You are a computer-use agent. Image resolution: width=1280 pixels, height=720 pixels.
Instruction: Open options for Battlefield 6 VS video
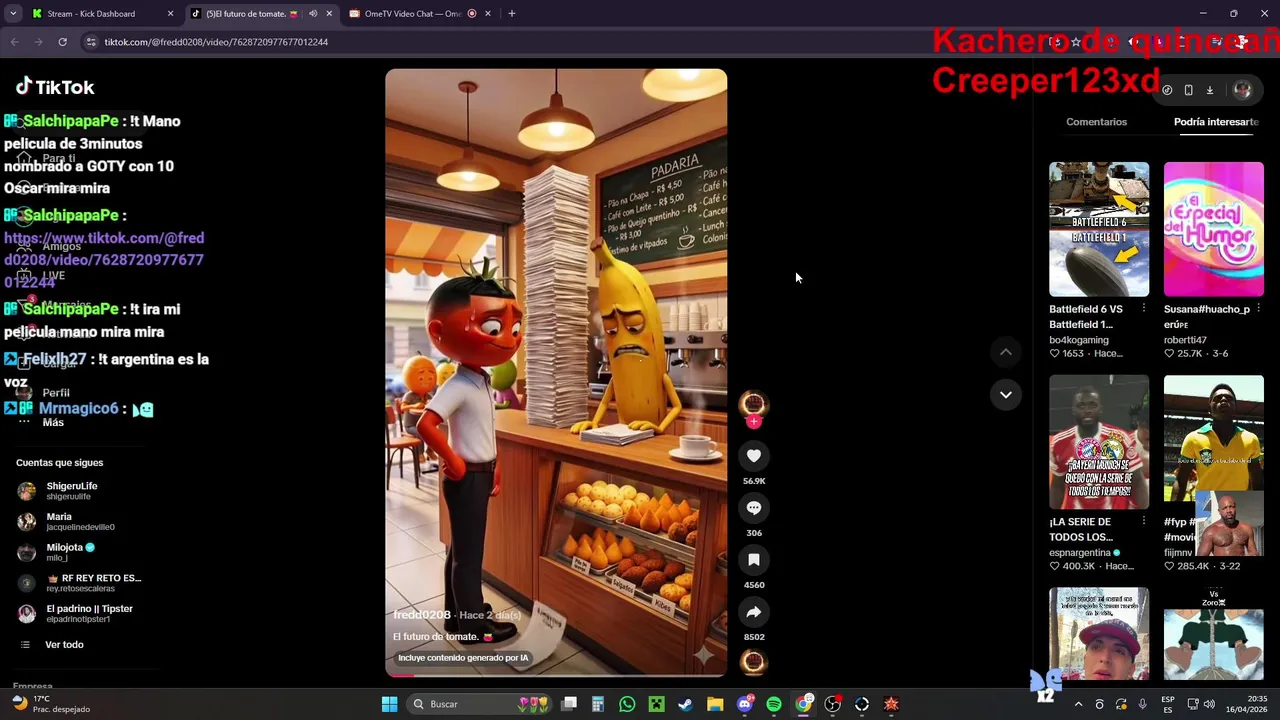point(1144,309)
